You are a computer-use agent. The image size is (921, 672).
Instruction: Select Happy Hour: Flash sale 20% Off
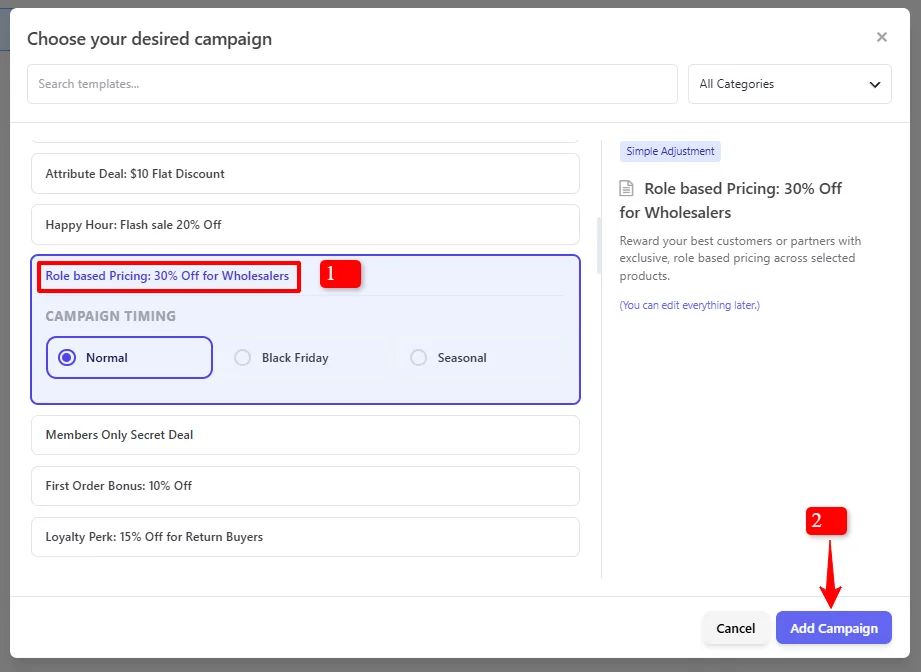coord(305,224)
